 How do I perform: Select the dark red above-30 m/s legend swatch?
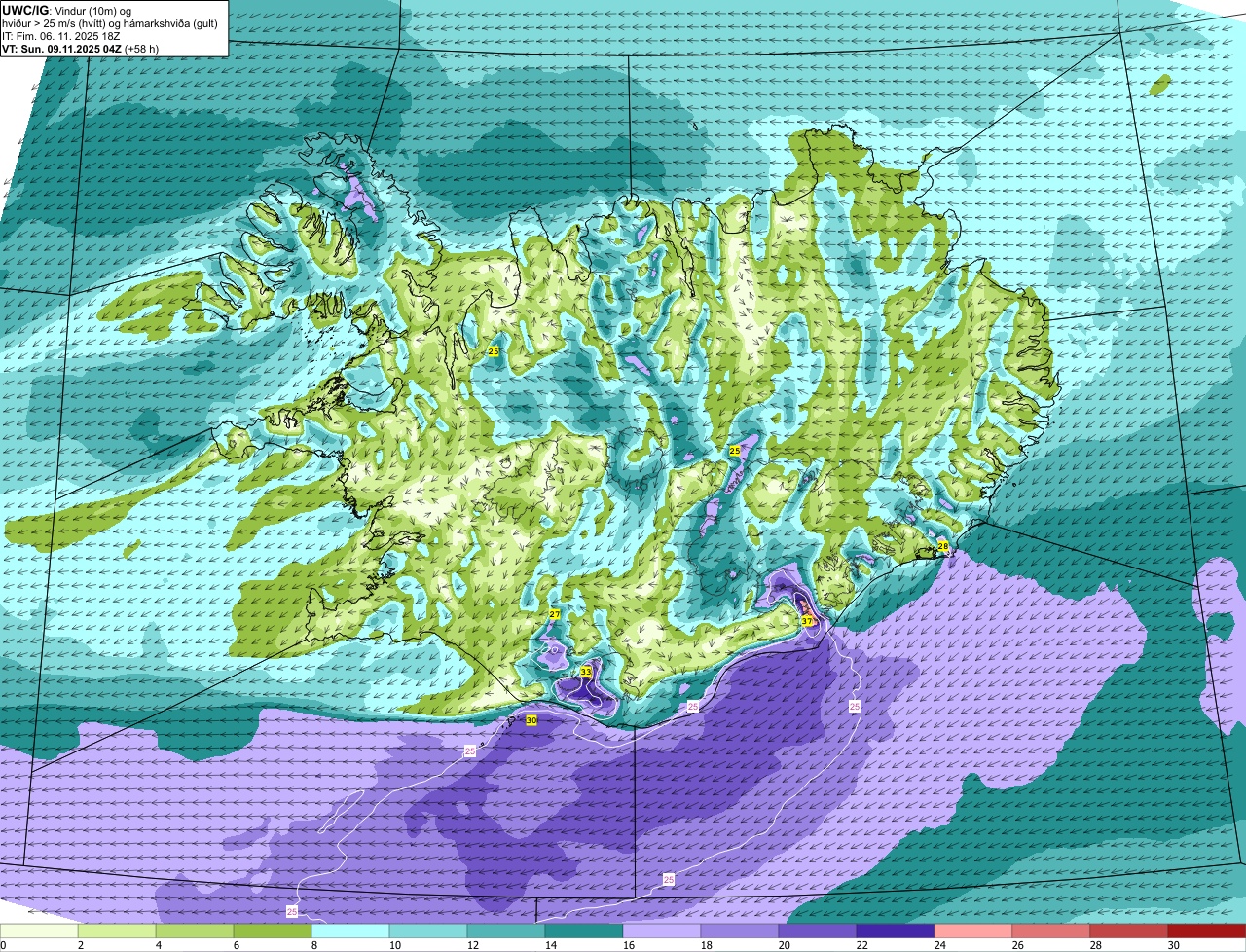tap(1207, 931)
